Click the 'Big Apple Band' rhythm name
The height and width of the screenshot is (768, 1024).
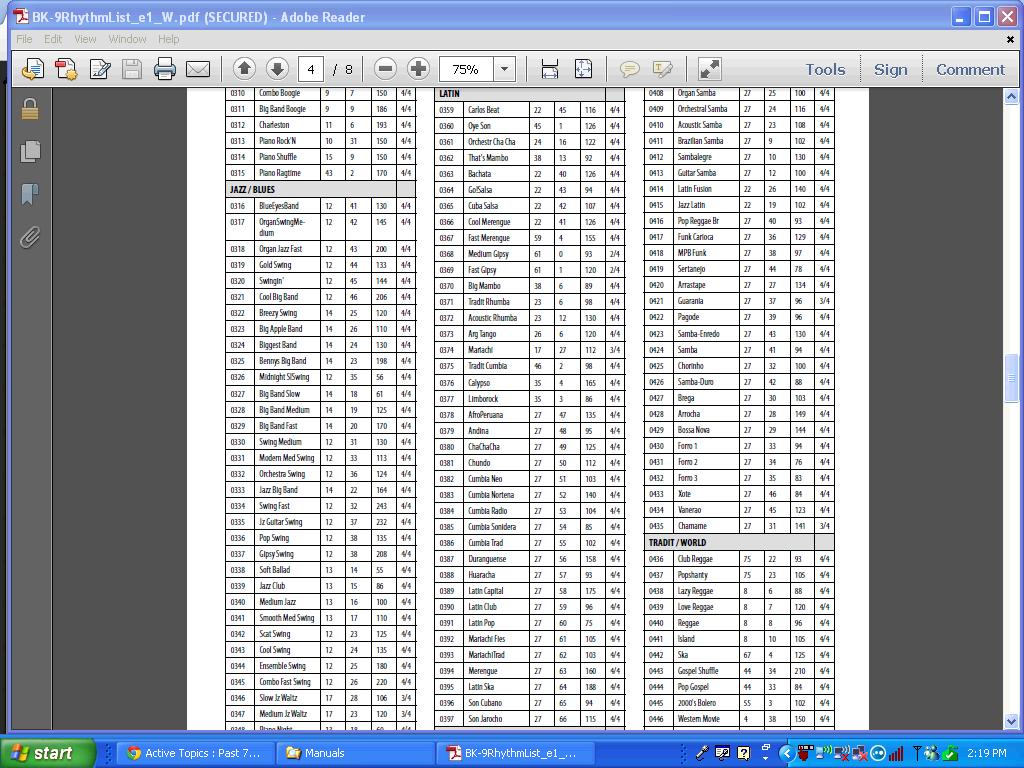click(x=280, y=329)
